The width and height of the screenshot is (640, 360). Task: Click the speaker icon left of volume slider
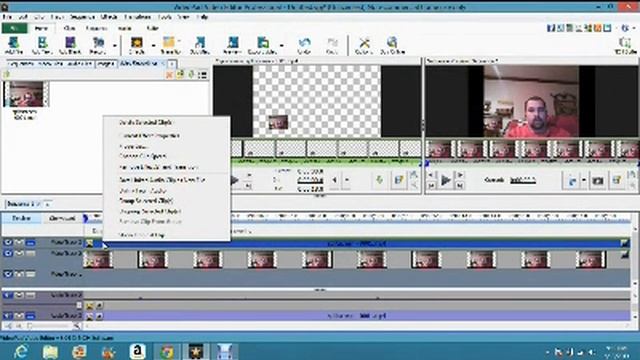point(8,326)
